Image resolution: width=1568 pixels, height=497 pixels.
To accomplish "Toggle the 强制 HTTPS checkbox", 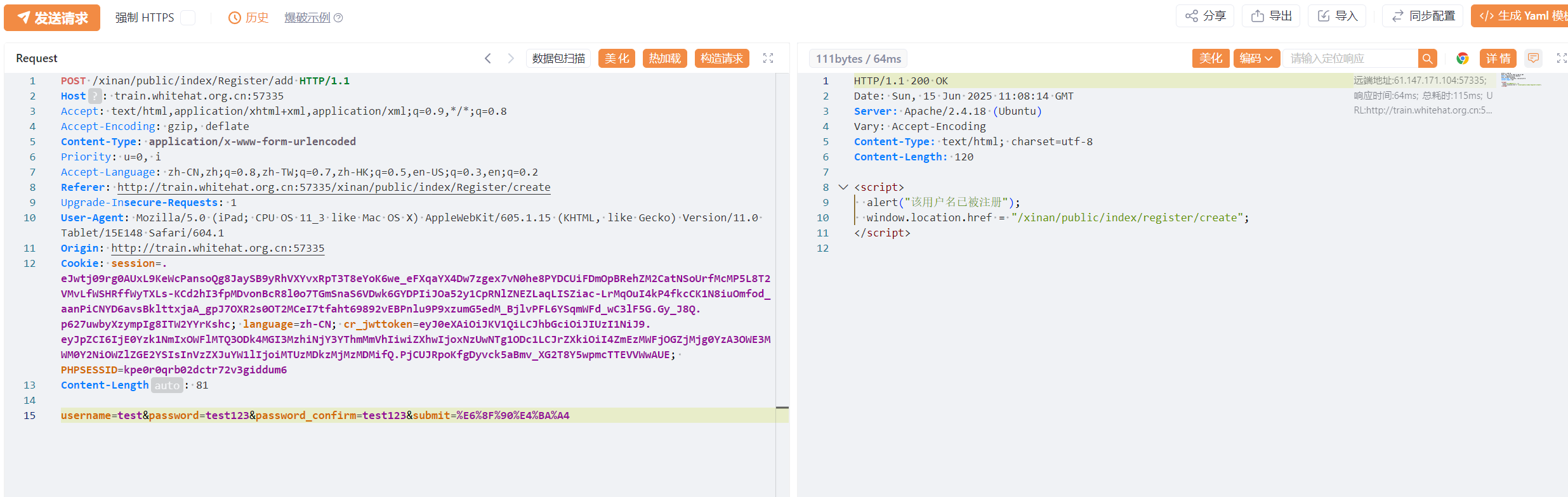I will [x=188, y=18].
